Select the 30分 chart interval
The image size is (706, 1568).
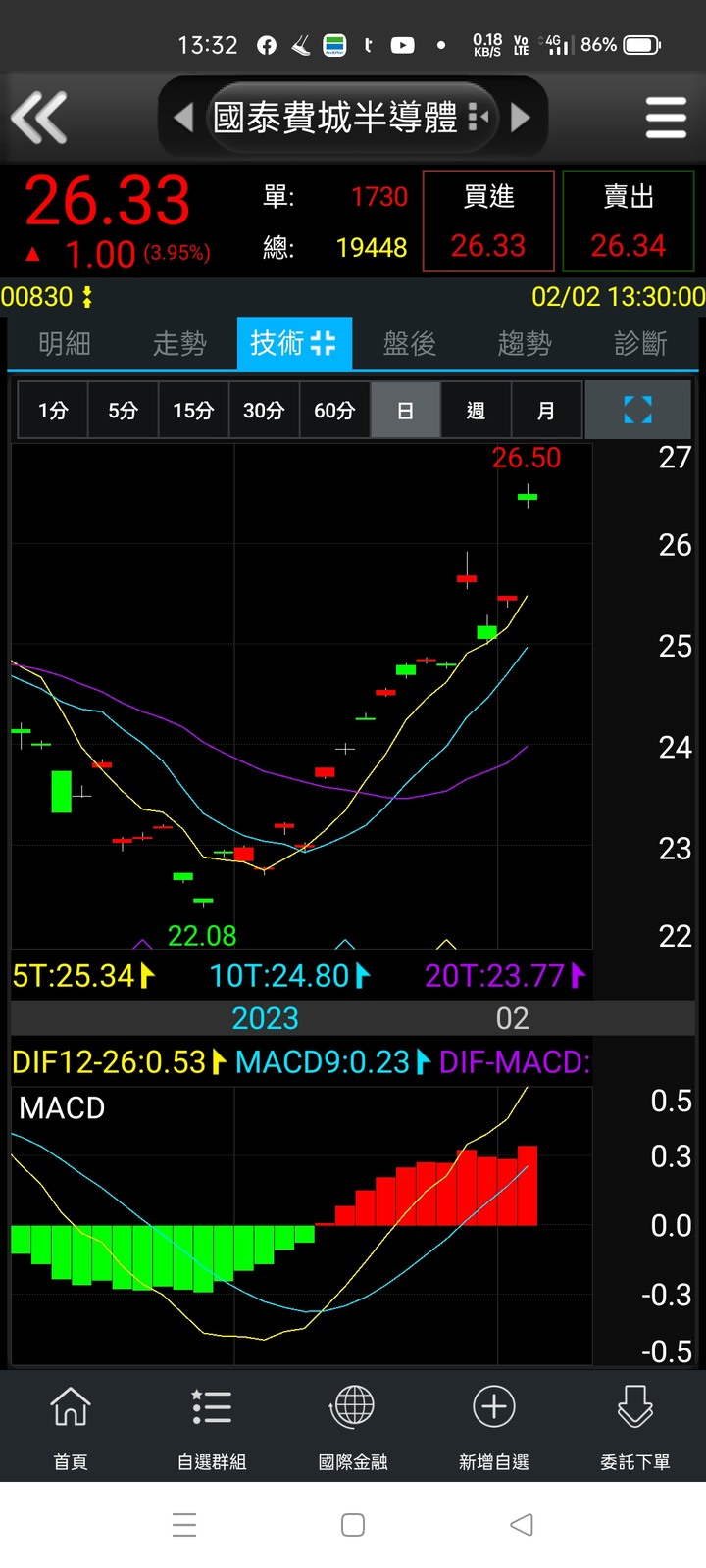click(264, 410)
